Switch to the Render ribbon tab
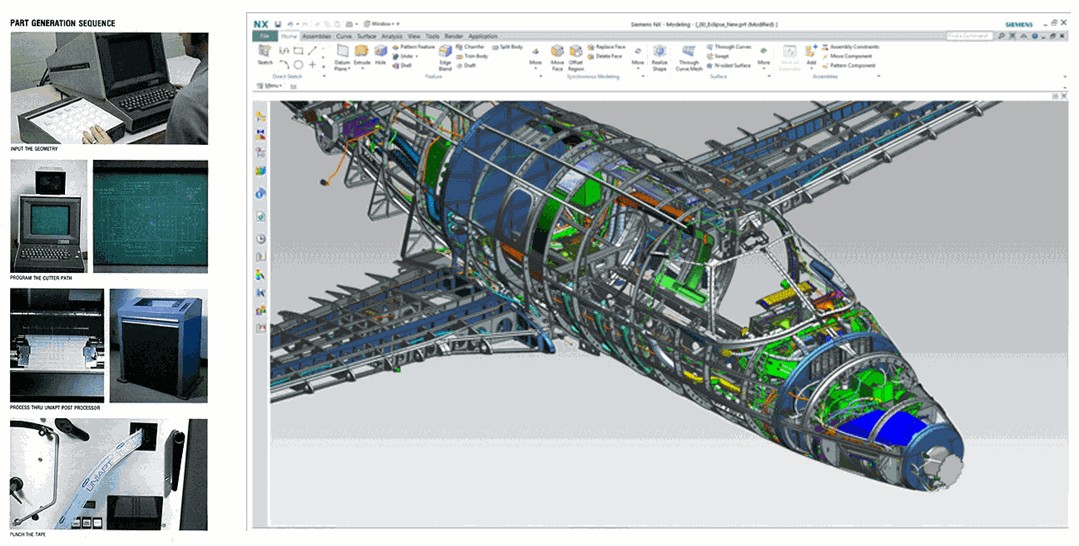 click(454, 36)
